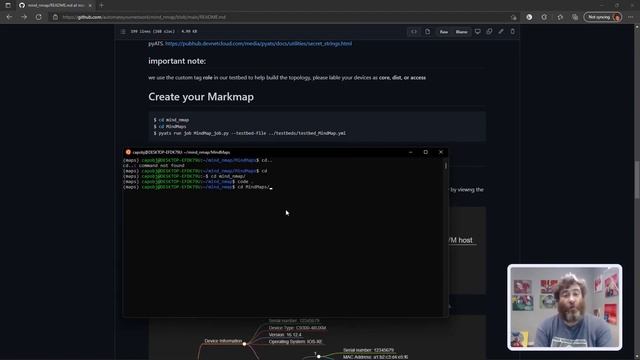This screenshot has height=360, width=640.
Task: Click the Version 16.12.4 node text
Action: coord(285,335)
